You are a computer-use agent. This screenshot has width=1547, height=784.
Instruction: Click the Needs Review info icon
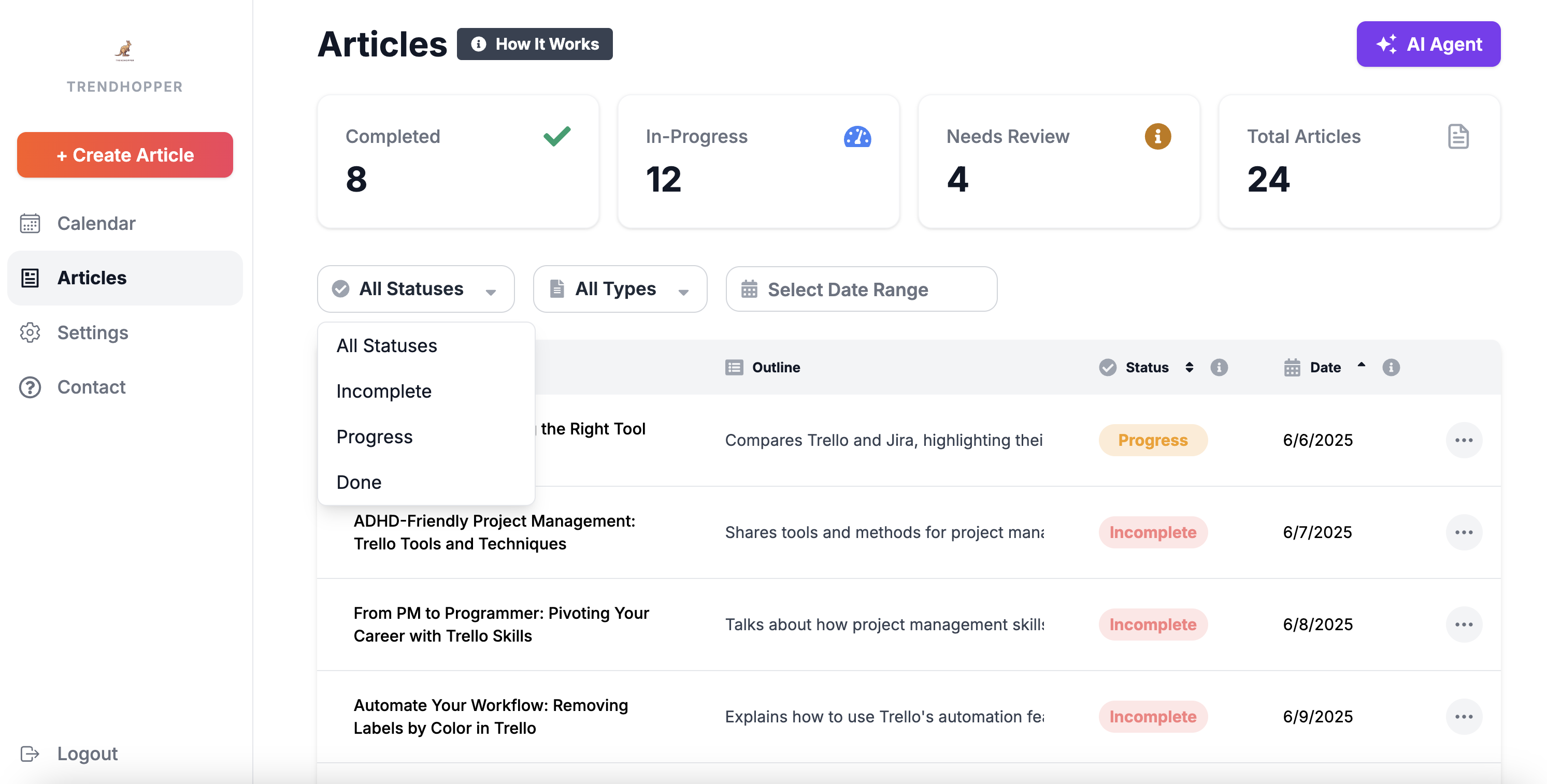tap(1157, 136)
